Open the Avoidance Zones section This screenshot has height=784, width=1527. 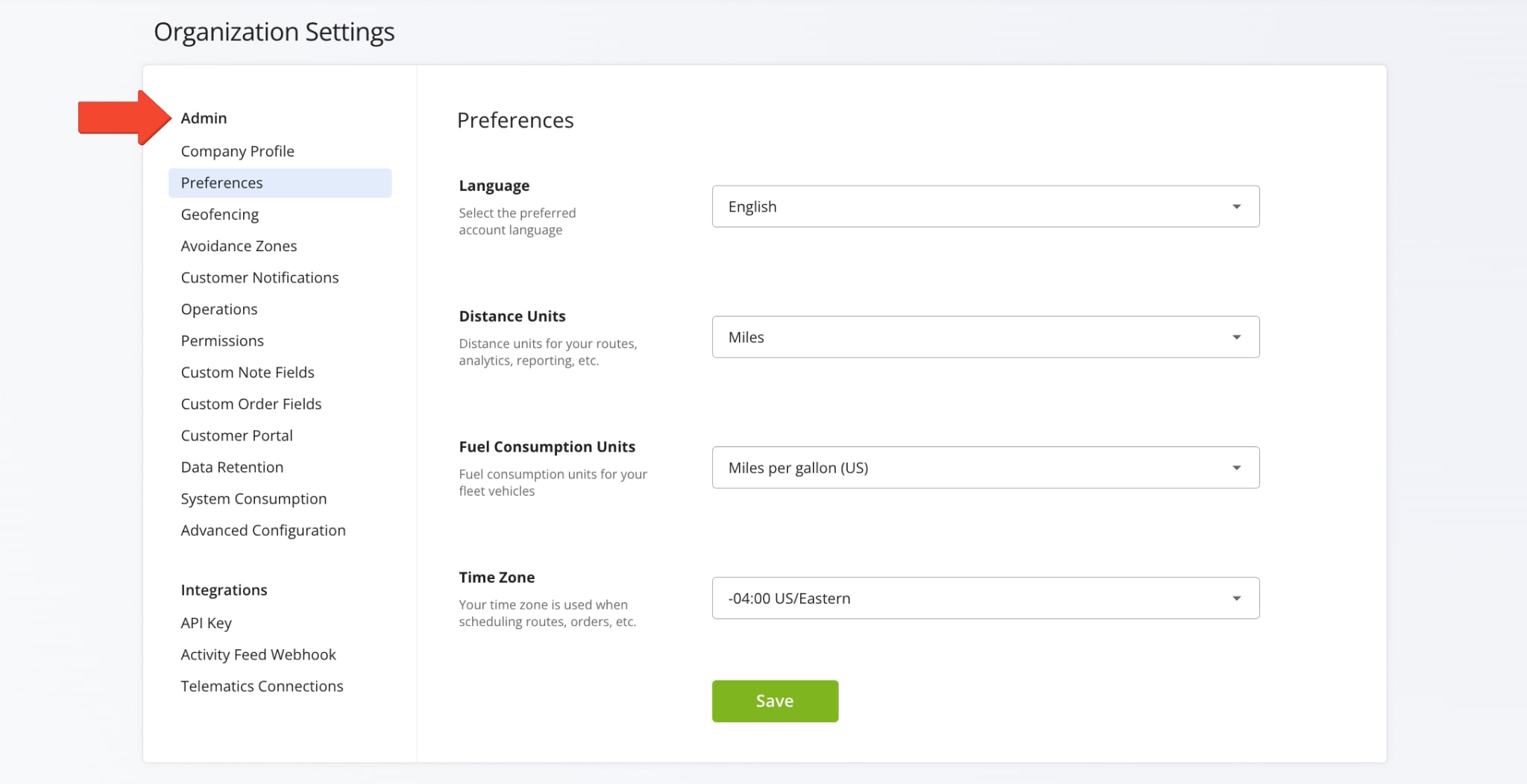(x=239, y=246)
